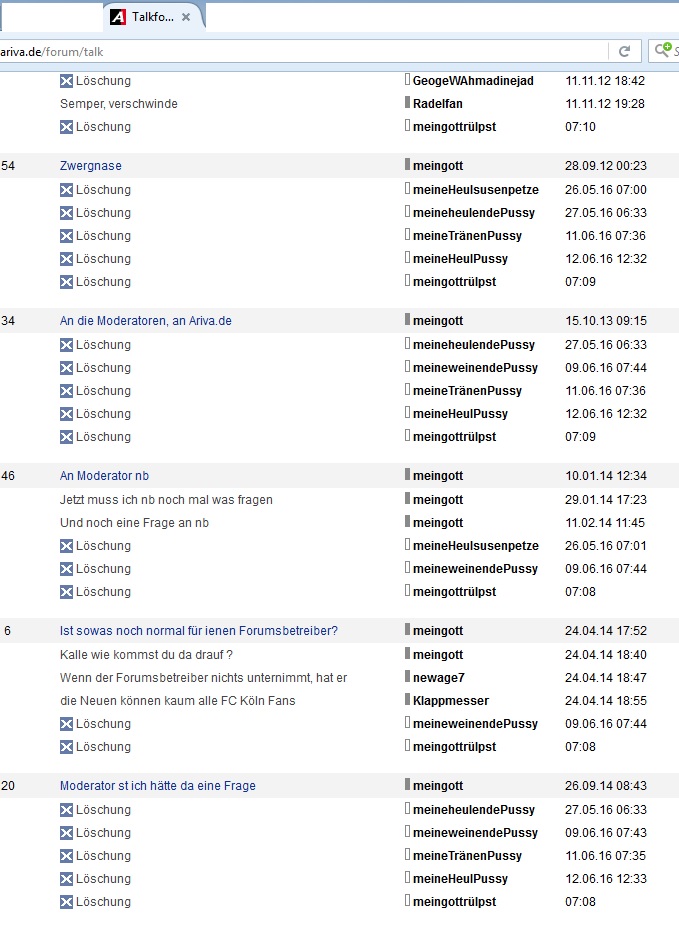Open the thread titled Zwergnase
This screenshot has width=679, height=926.
[x=91, y=166]
